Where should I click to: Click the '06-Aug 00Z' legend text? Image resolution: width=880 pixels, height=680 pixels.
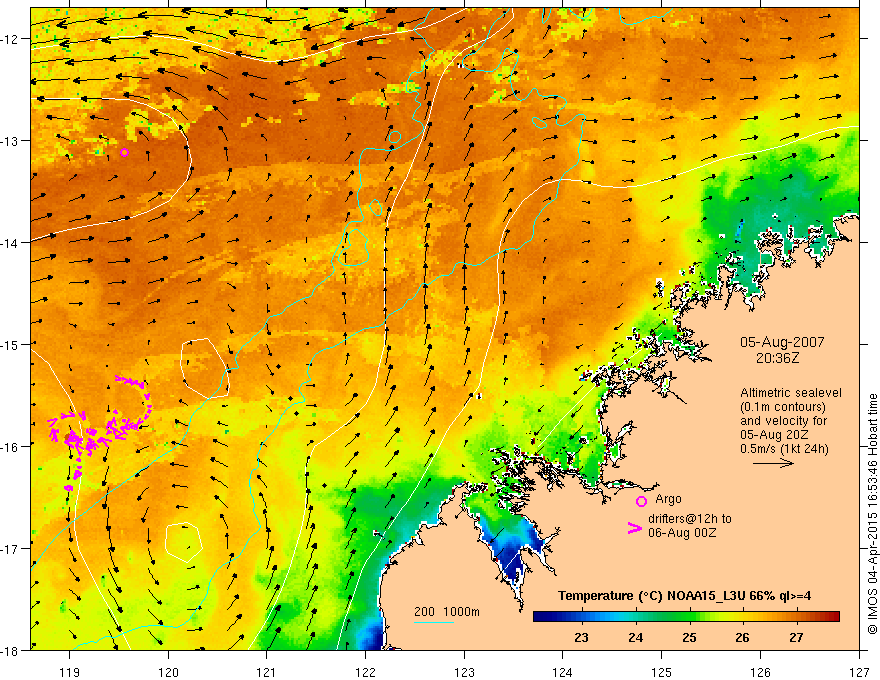coord(682,533)
